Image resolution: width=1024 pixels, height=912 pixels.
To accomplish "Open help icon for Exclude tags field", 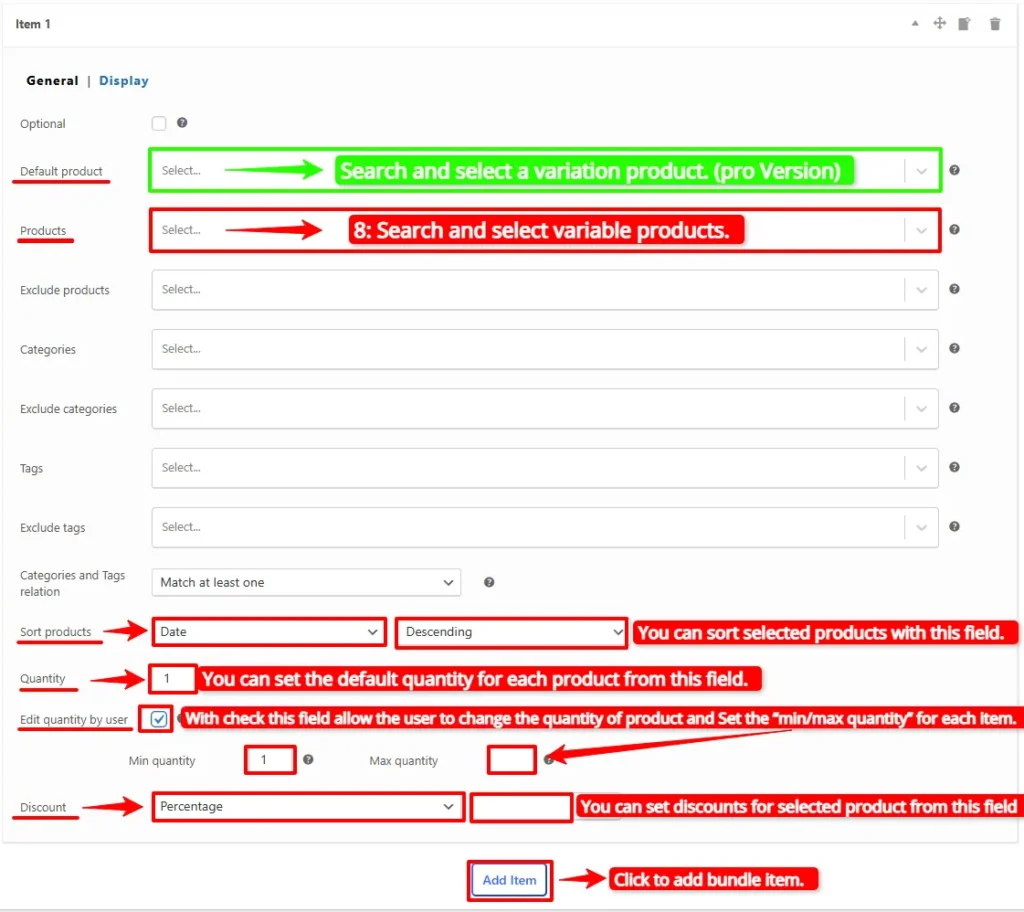I will click(x=954, y=527).
